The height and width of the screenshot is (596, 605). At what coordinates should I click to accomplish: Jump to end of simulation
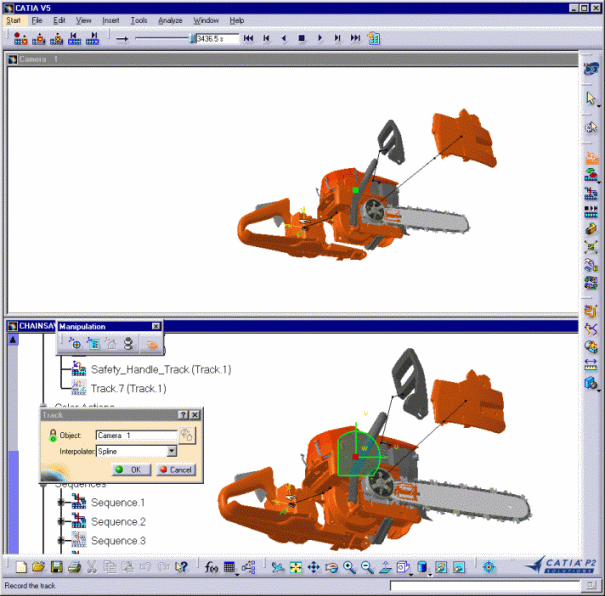(x=355, y=38)
